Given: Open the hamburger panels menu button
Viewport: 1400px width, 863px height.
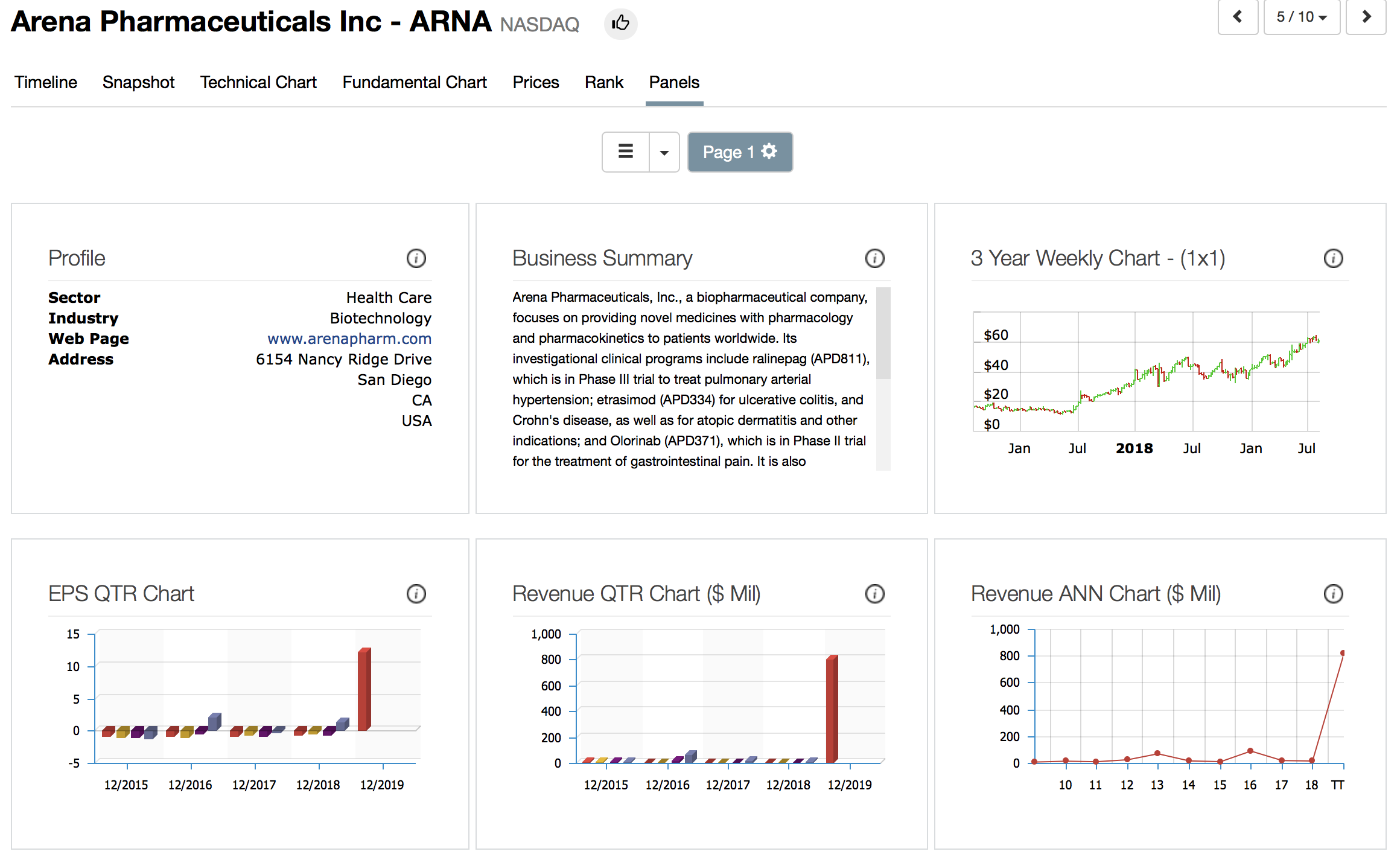Looking at the screenshot, I should click(x=626, y=152).
